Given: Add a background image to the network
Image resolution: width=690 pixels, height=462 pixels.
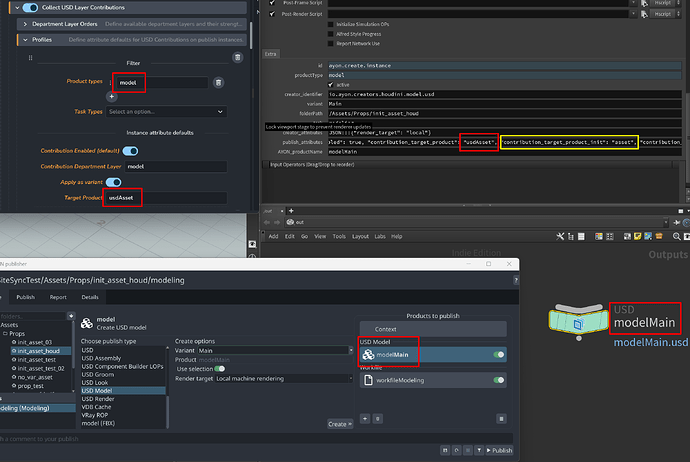Looking at the screenshot, I should click(x=648, y=237).
